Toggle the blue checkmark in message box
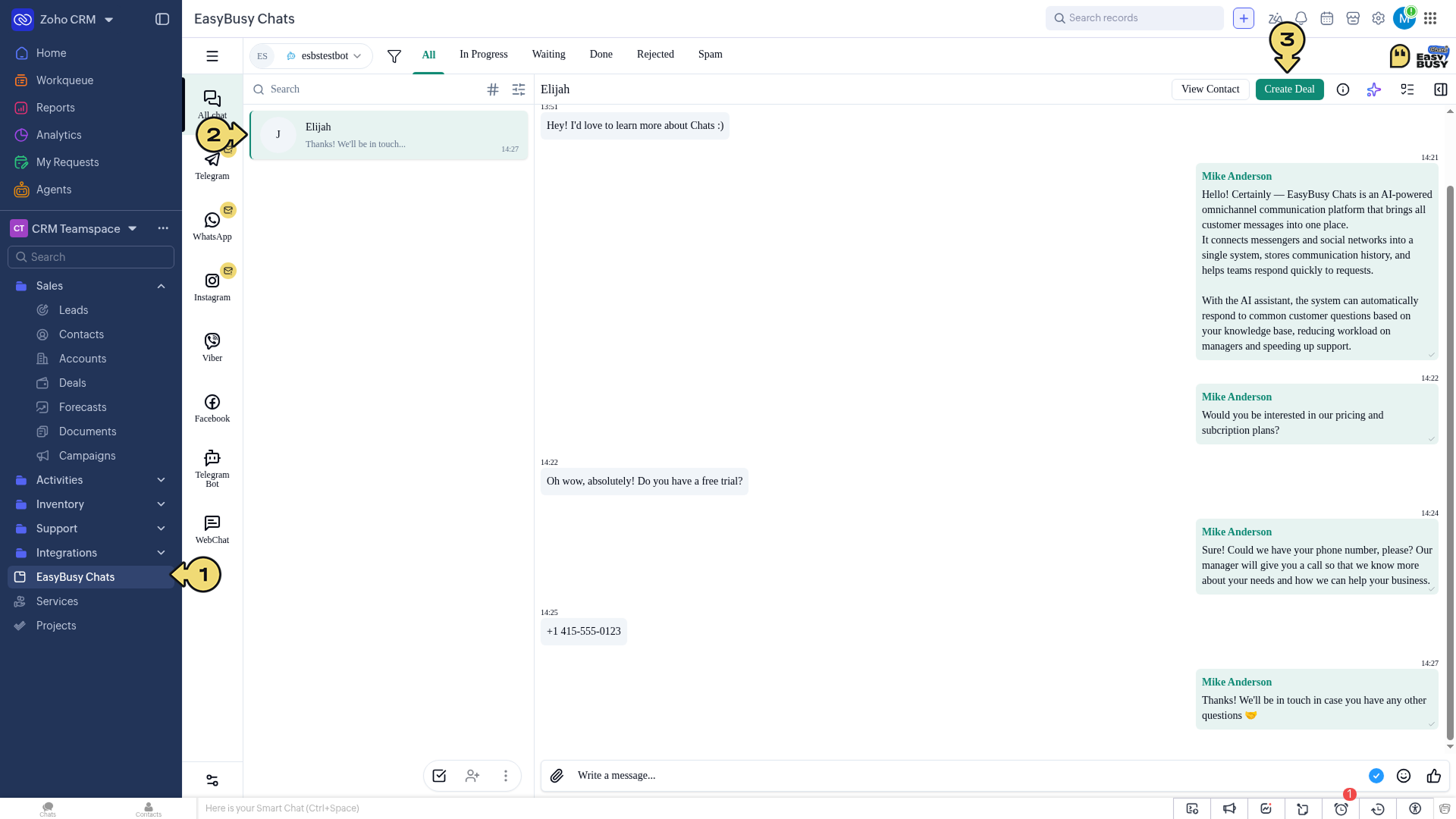The image size is (1456, 819). click(x=1376, y=776)
